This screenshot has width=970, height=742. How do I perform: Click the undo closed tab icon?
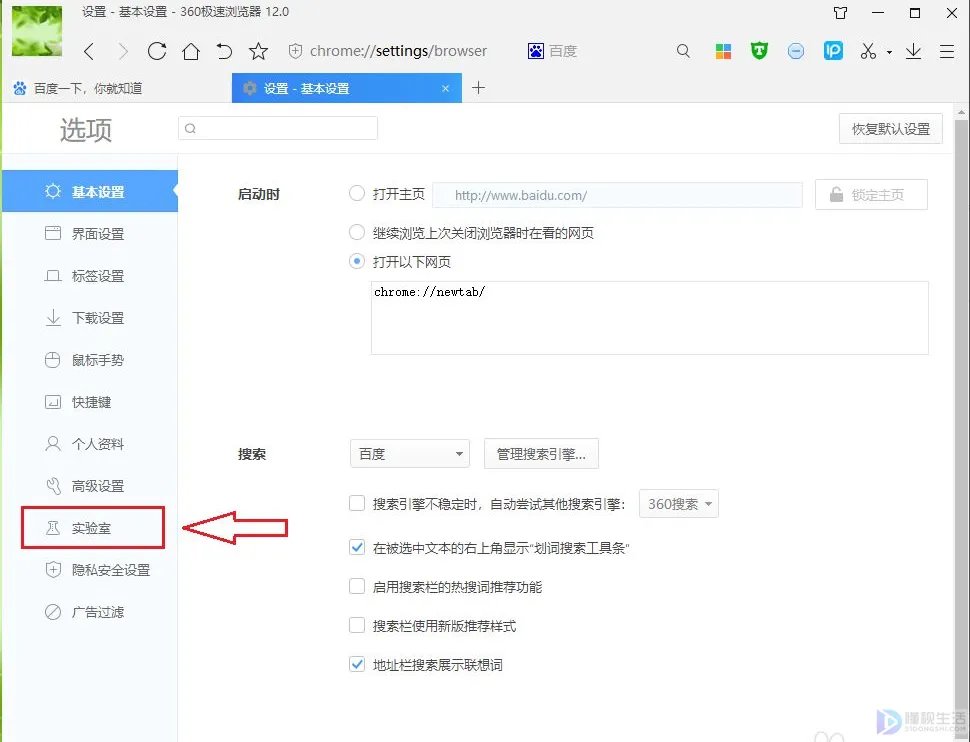click(224, 51)
